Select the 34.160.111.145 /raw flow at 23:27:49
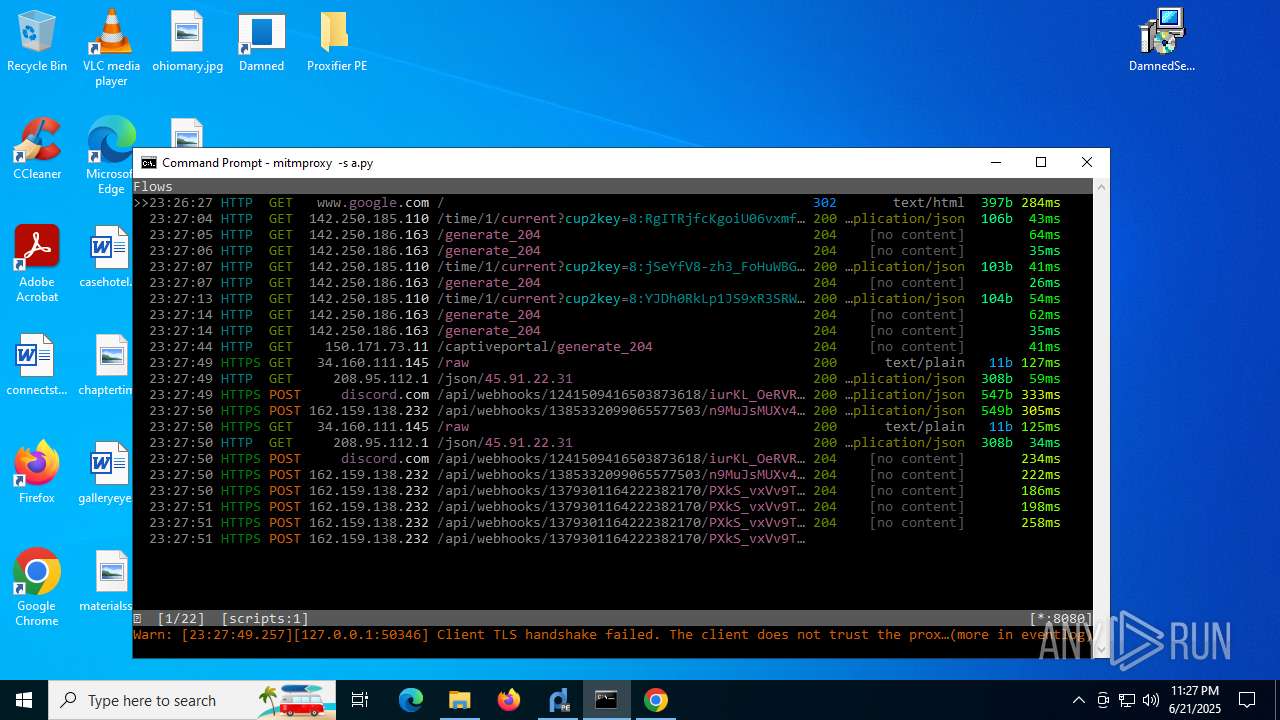This screenshot has height=720, width=1280. tap(612, 363)
